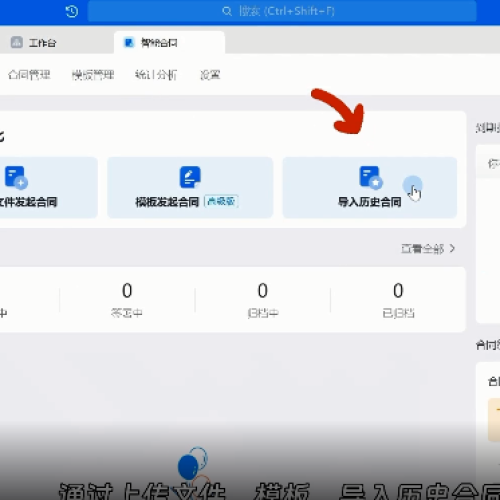Viewport: 500px width, 500px height.
Task: Open the history clock icon
Action: (72, 12)
